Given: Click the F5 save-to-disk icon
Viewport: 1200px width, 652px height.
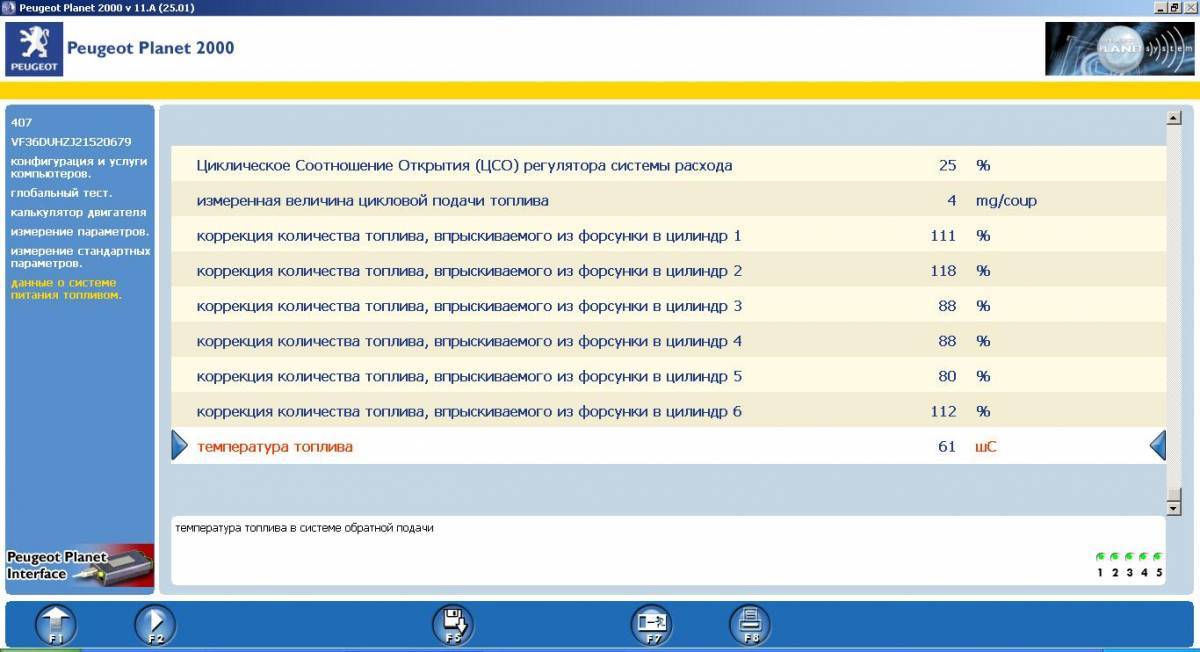Looking at the screenshot, I should [x=452, y=625].
